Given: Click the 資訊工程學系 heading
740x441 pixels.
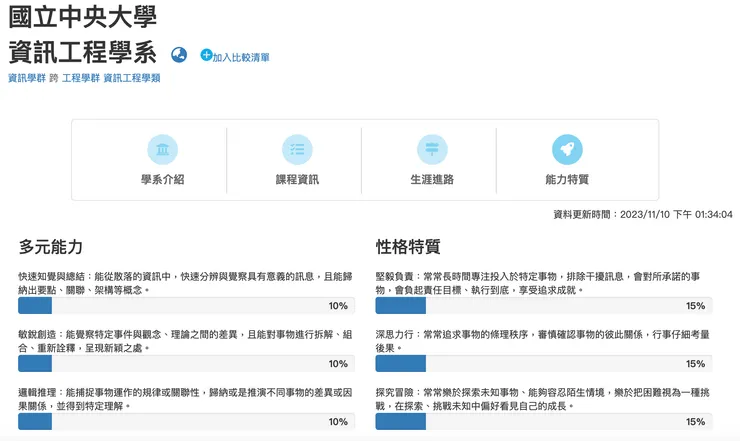Looking at the screenshot, I should 83,52.
